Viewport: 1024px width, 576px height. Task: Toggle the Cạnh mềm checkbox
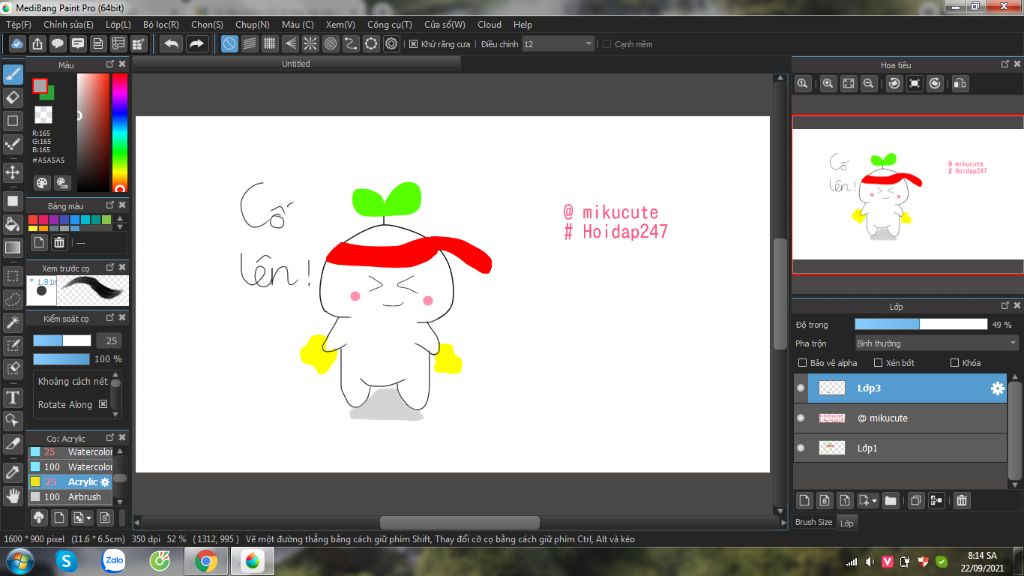pos(607,44)
